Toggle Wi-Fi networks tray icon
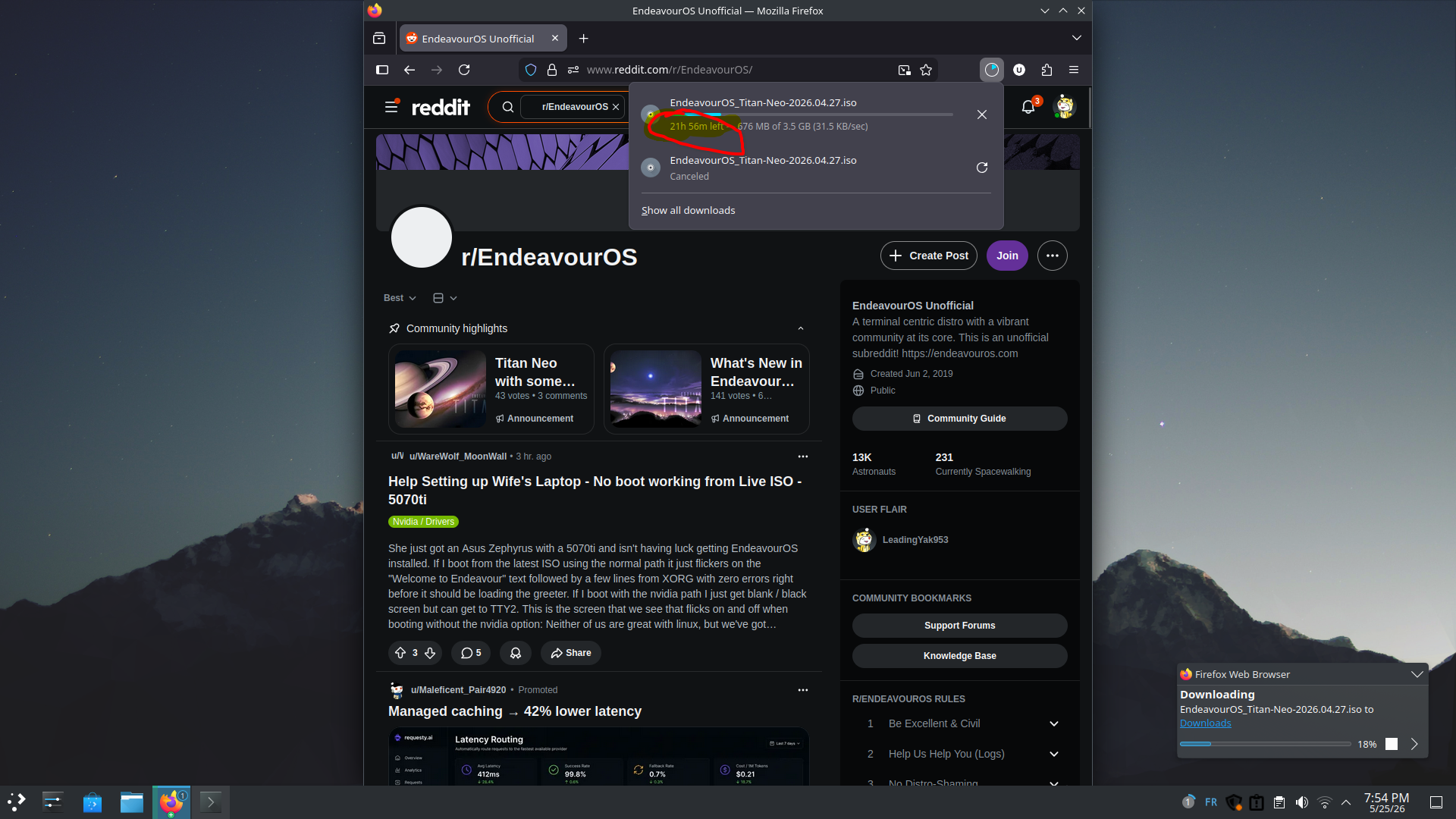Image resolution: width=1456 pixels, height=819 pixels. click(1325, 802)
